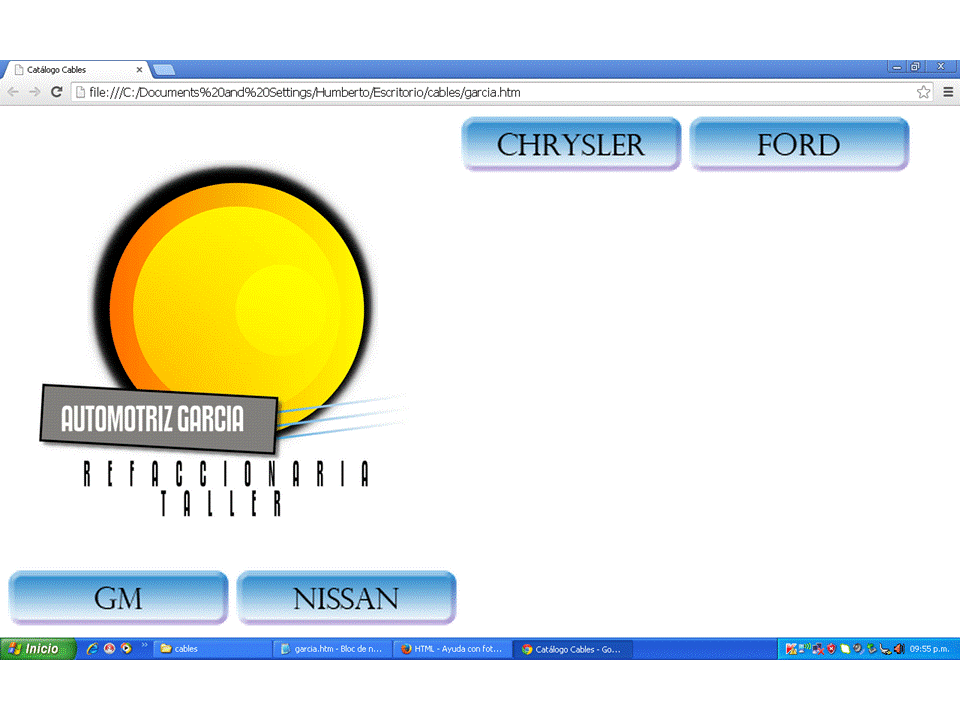Open the NISSAN cable catalog

tap(346, 598)
